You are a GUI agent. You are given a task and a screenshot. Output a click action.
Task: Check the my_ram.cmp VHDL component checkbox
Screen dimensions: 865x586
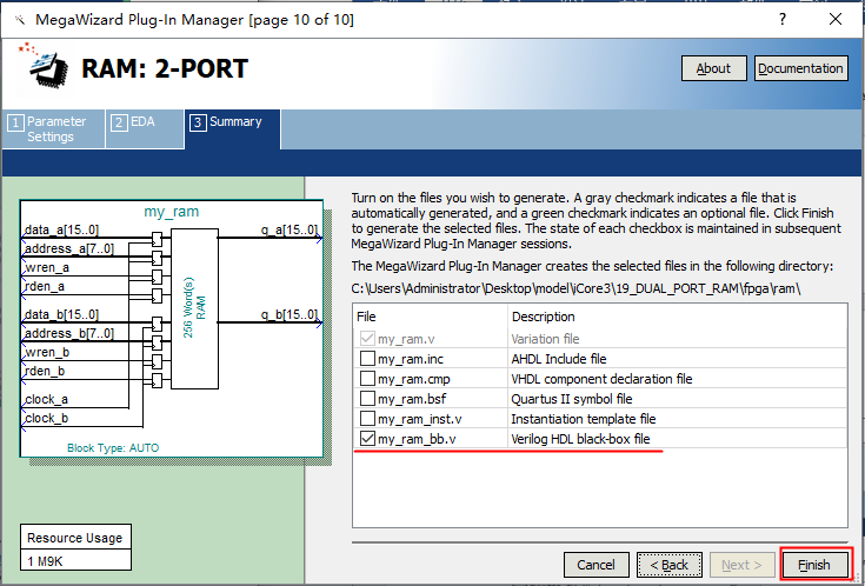(368, 379)
